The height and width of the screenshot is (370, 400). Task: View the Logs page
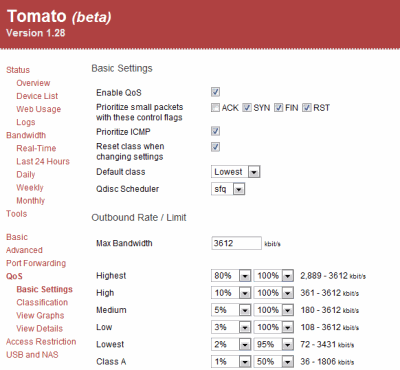click(x=26, y=122)
